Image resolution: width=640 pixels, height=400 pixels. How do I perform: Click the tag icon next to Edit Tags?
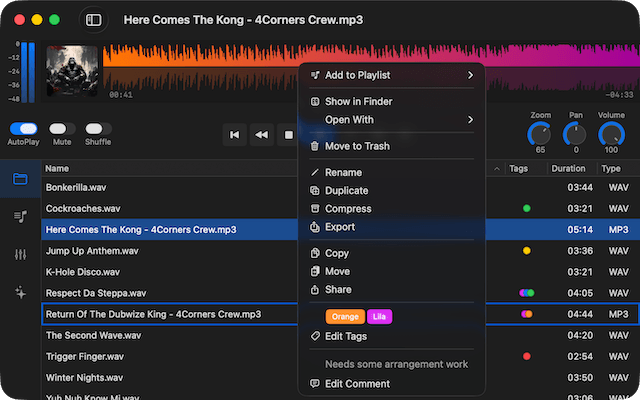tap(315, 336)
